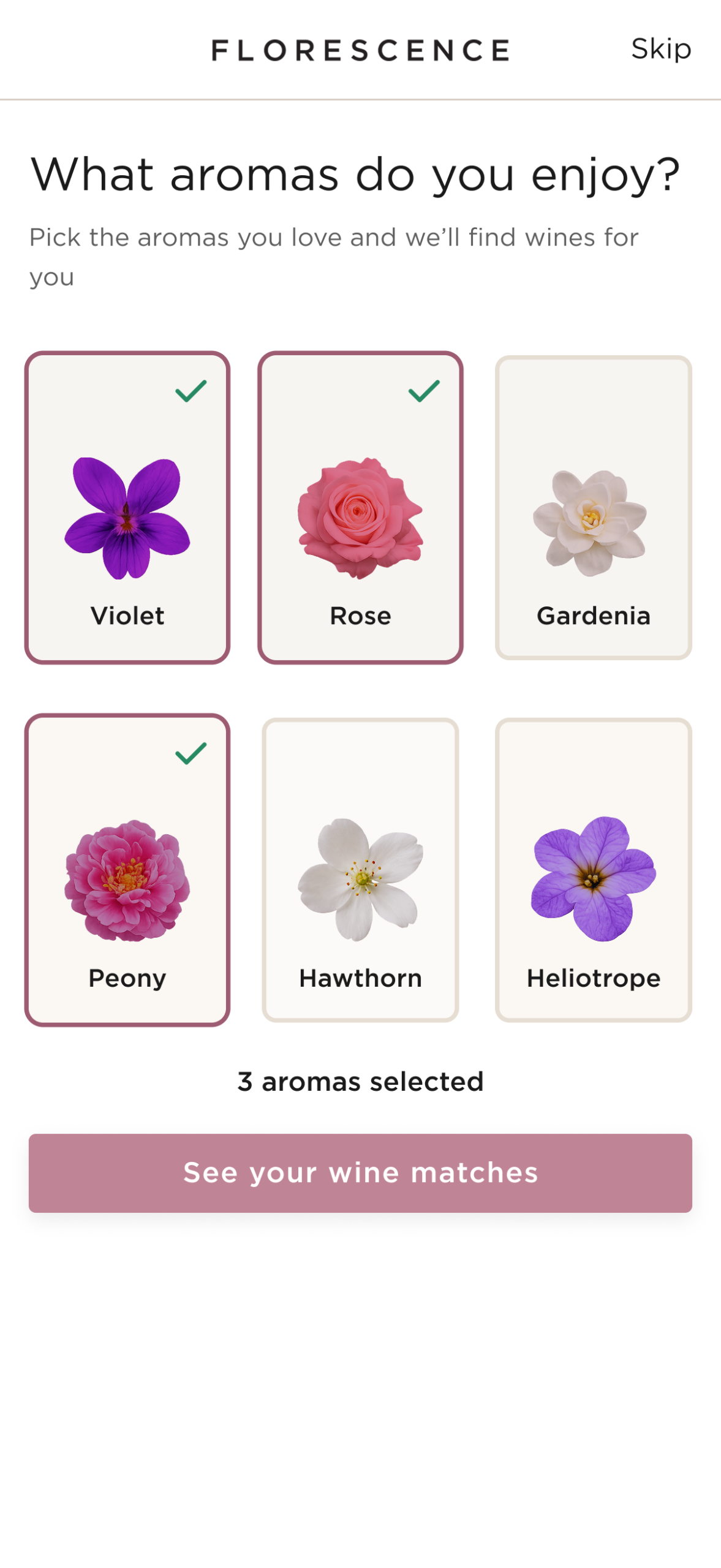
Task: Deselect the Rose aroma label
Action: click(x=360, y=616)
